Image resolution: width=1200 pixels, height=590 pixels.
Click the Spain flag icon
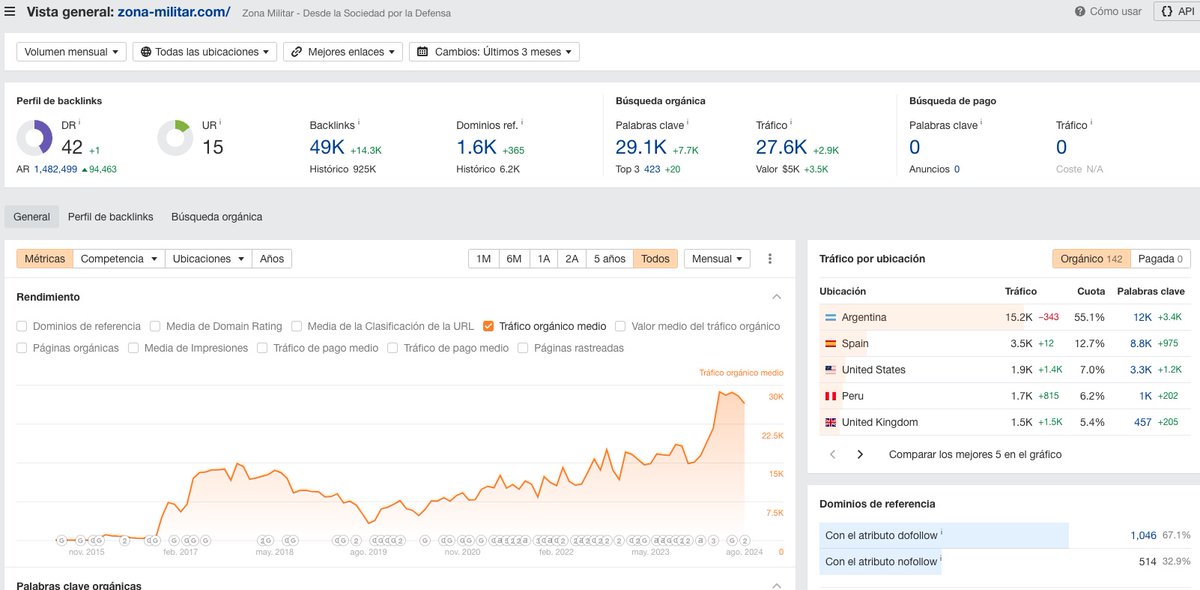point(830,343)
